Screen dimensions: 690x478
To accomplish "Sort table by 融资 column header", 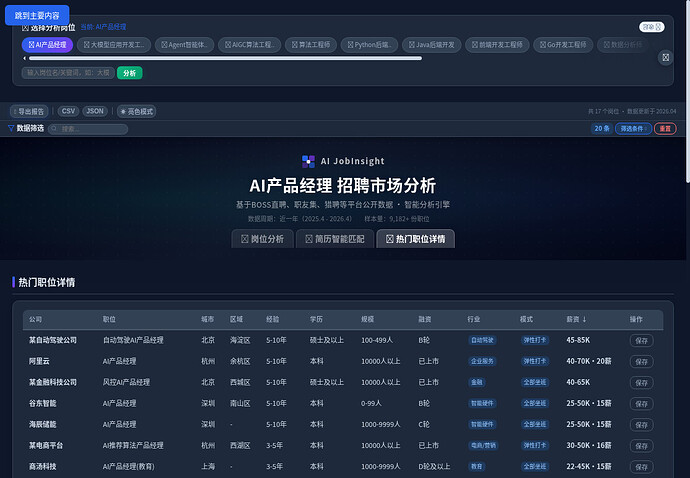I will pyautogui.click(x=425, y=319).
